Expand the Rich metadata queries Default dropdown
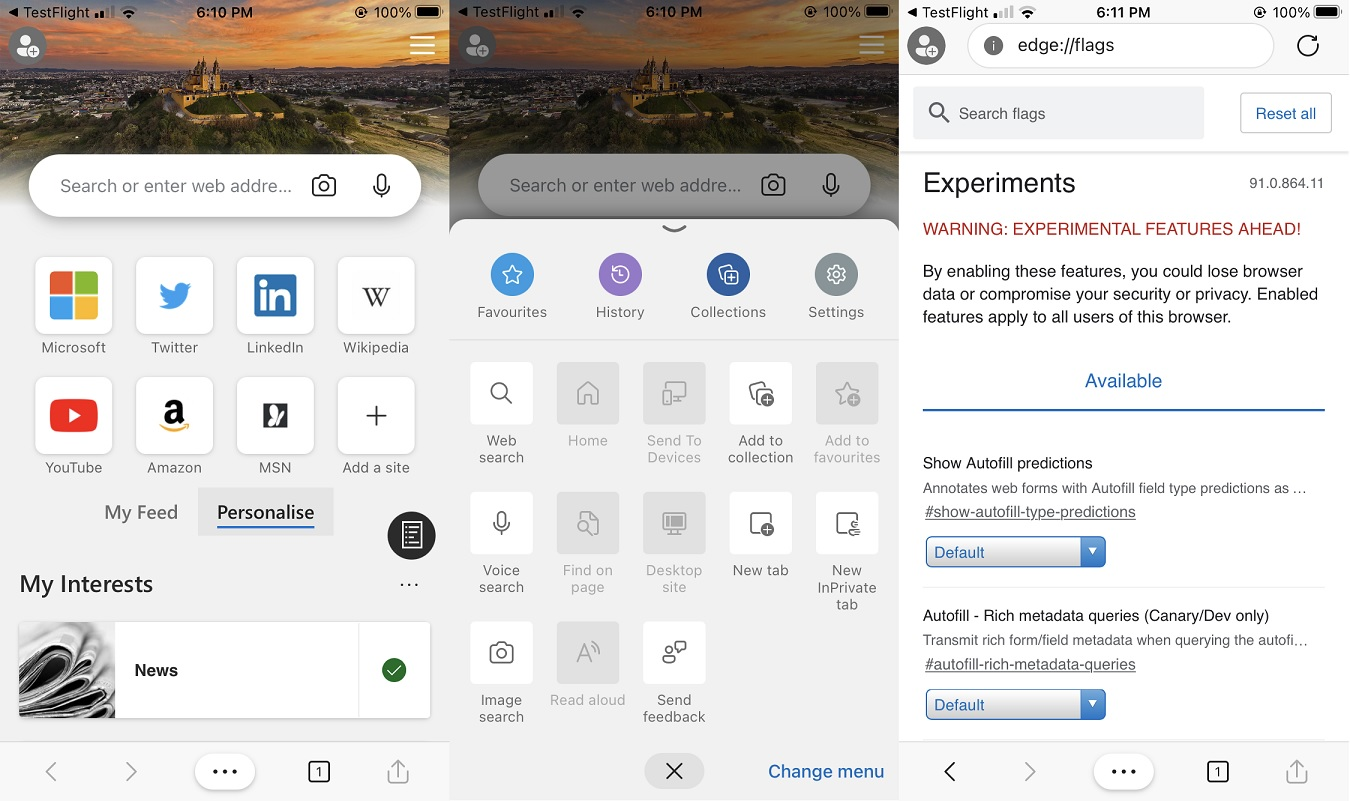The image size is (1350, 801). [1016, 705]
